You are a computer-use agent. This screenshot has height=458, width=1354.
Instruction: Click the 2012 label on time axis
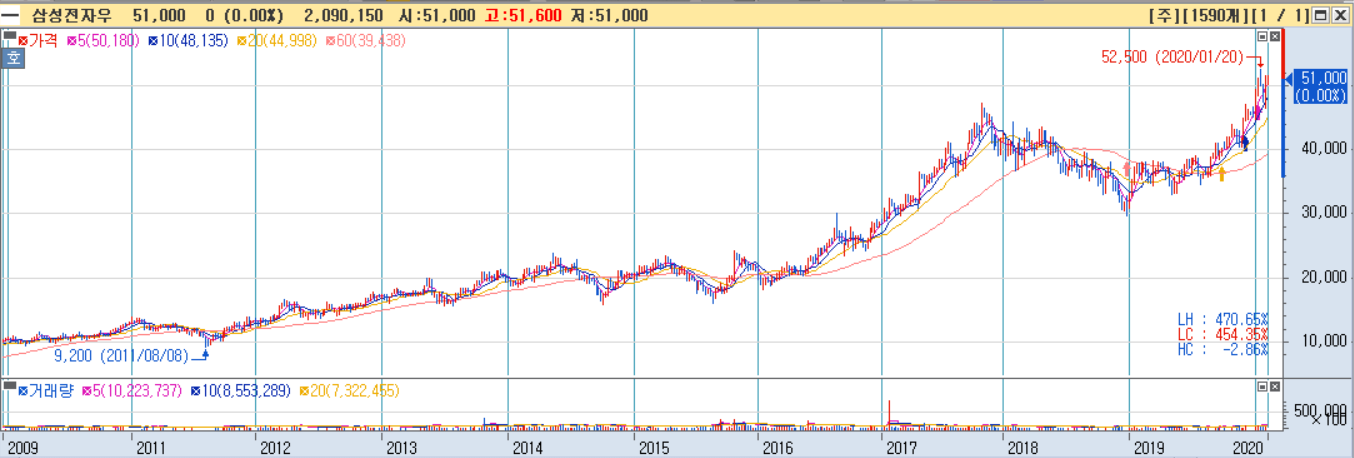click(x=274, y=447)
